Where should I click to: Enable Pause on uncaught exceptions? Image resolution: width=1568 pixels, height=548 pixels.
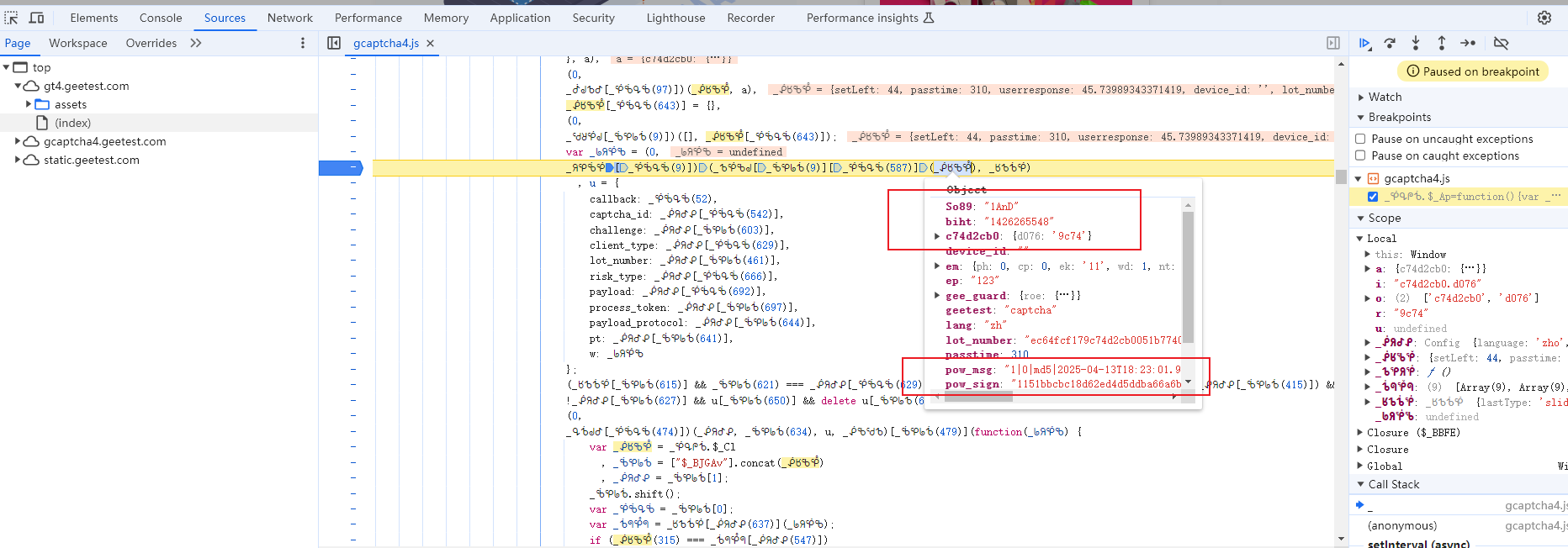click(x=1360, y=139)
